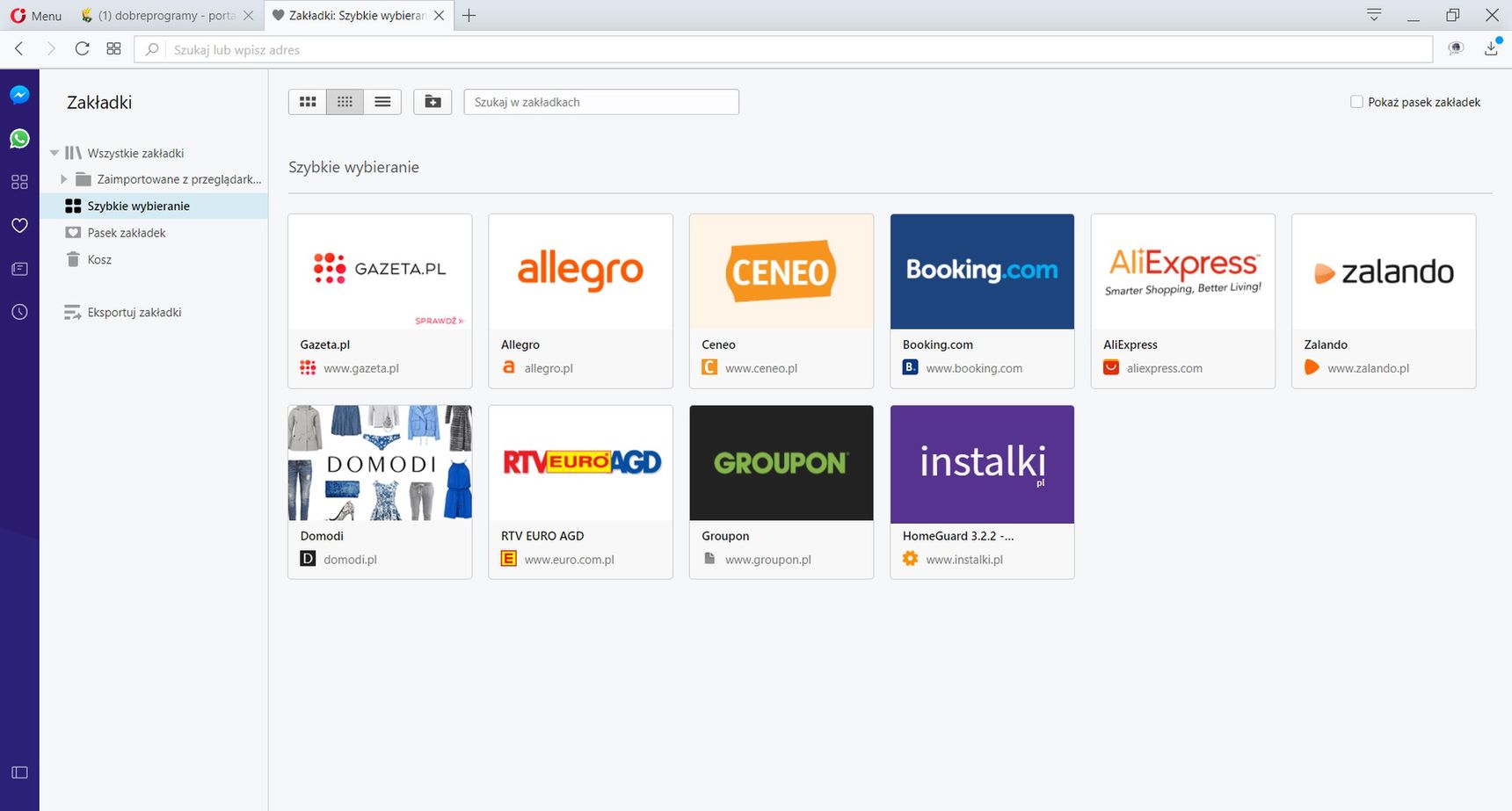
Task: Click the Szybkie wybieranie heading
Action: (353, 167)
